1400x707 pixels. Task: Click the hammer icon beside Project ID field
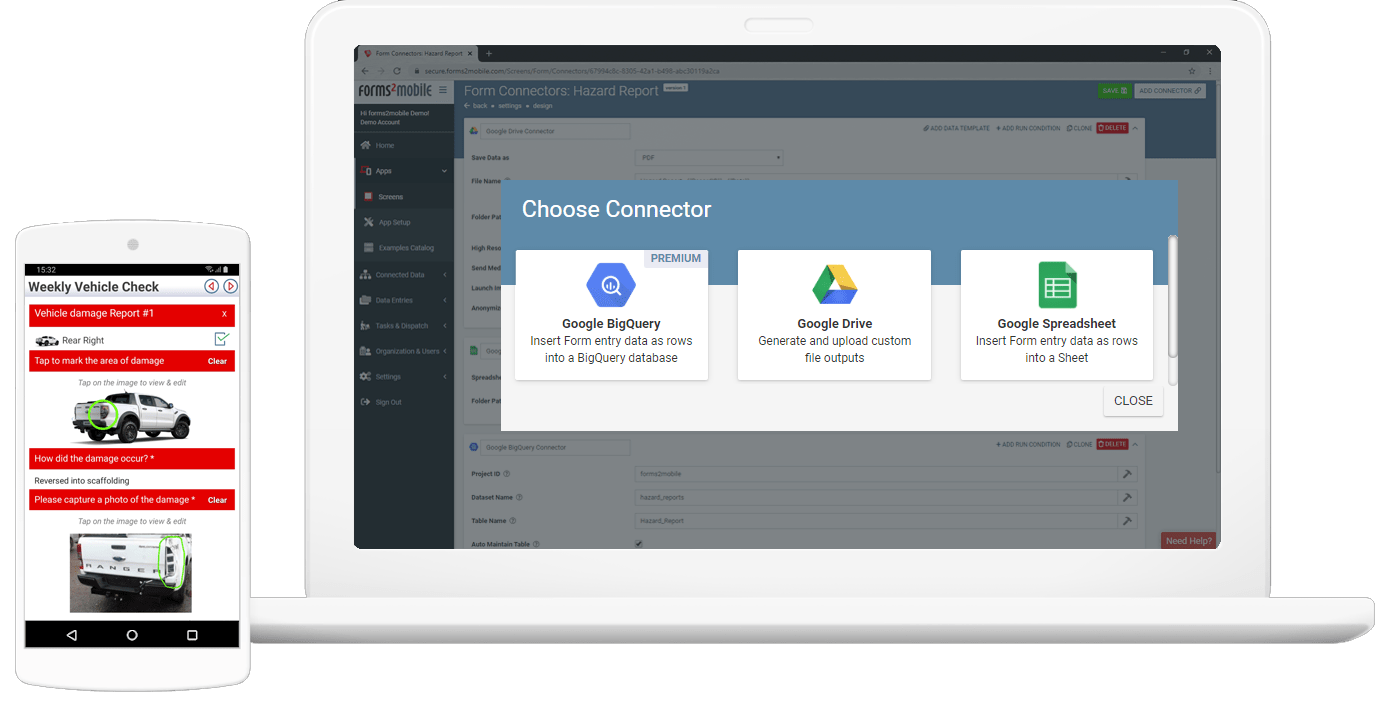pyautogui.click(x=1127, y=474)
